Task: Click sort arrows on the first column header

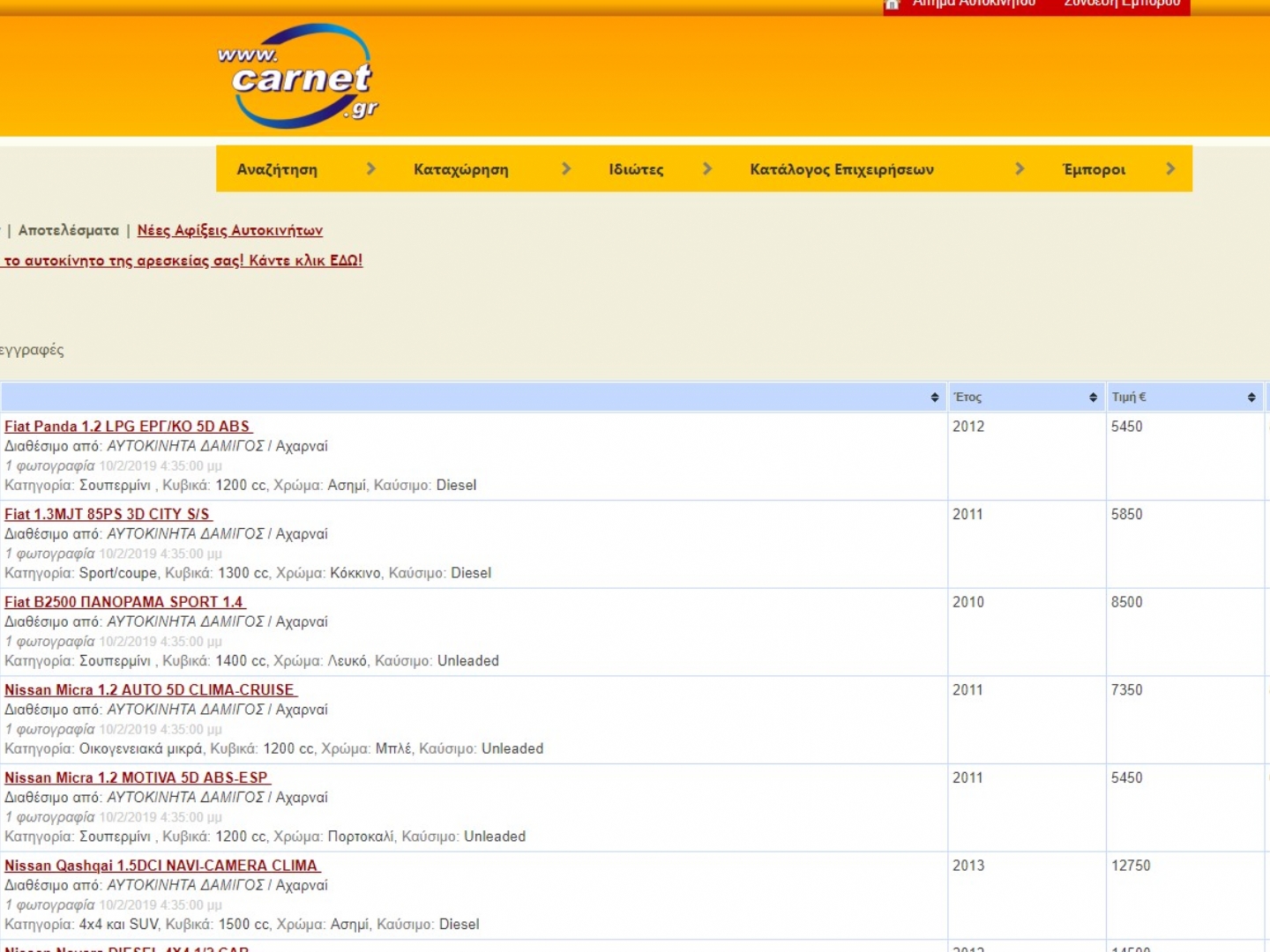Action: pyautogui.click(x=935, y=398)
